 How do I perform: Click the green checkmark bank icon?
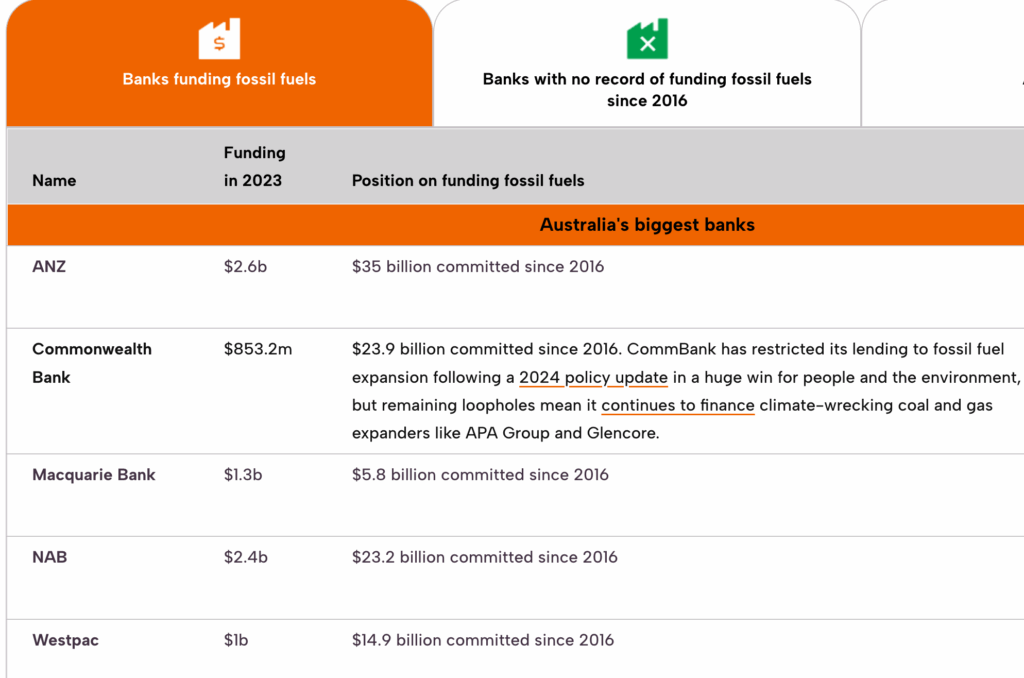pyautogui.click(x=647, y=39)
